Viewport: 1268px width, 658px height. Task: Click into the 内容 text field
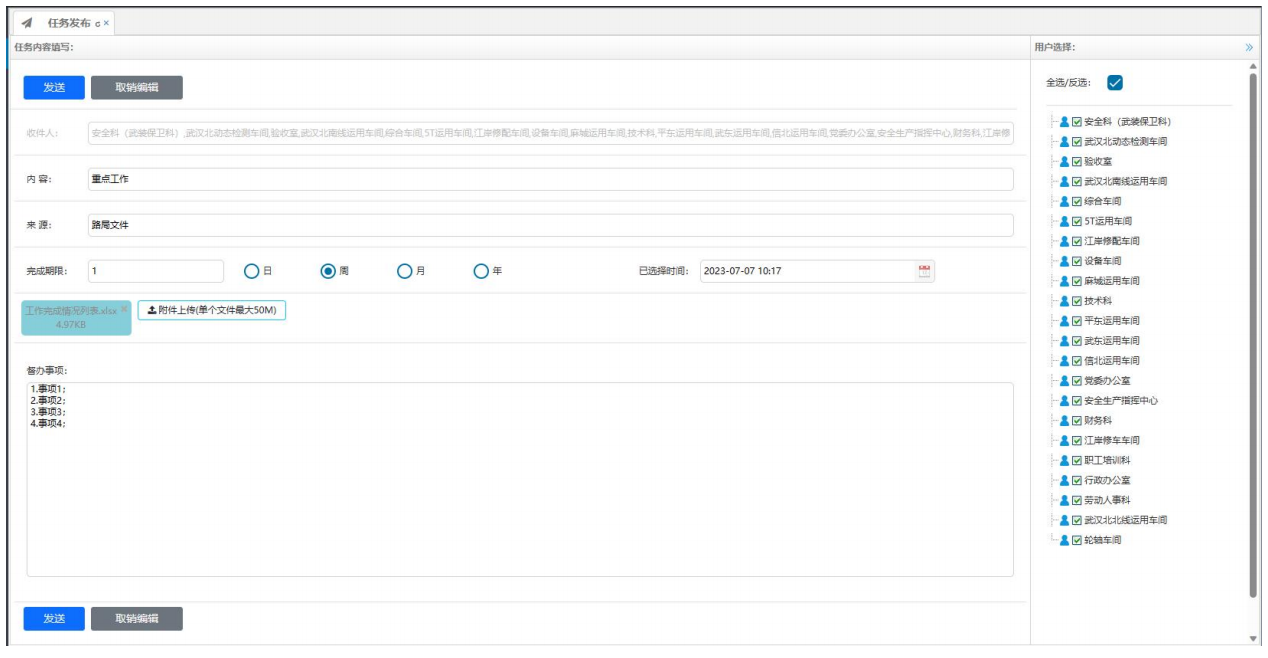click(550, 179)
